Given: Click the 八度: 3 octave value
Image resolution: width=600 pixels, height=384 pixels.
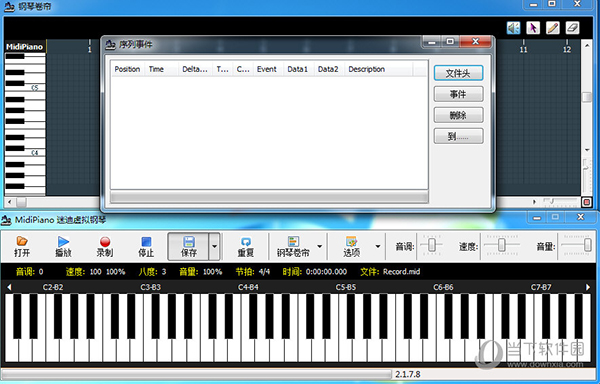Looking at the screenshot, I should [152, 272].
